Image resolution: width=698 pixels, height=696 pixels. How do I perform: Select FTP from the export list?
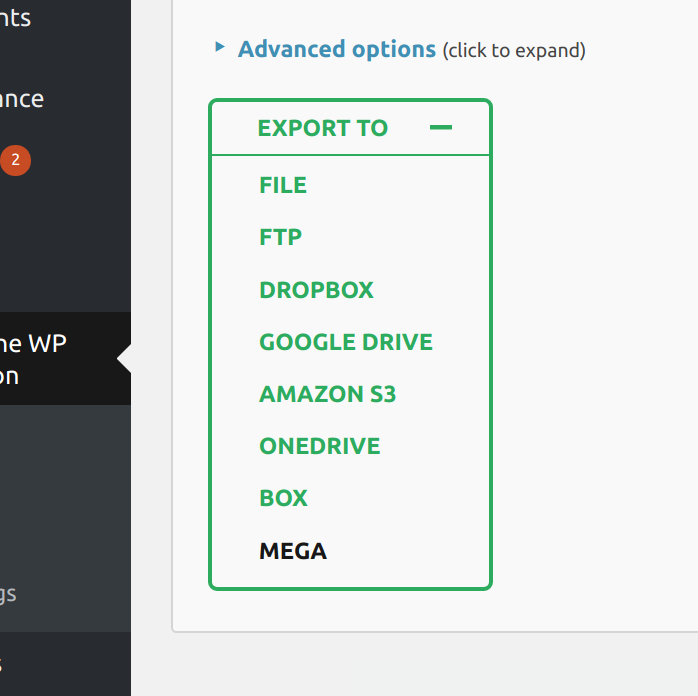280,237
